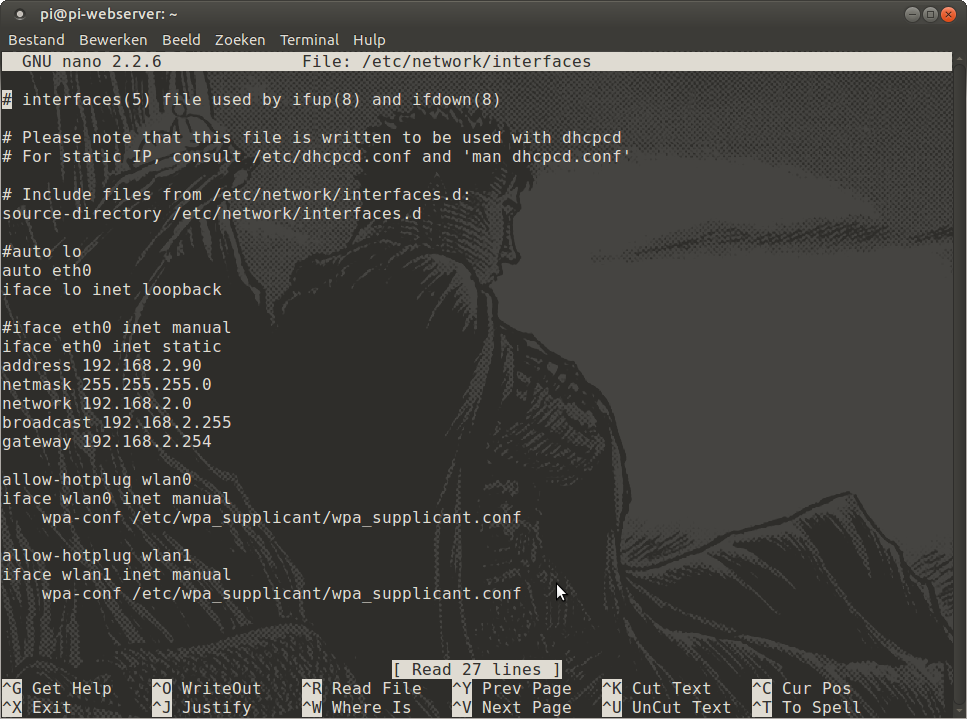Click the terminal scrollbar on right edge
Screen dimensions: 967x719
[x=960, y=384]
